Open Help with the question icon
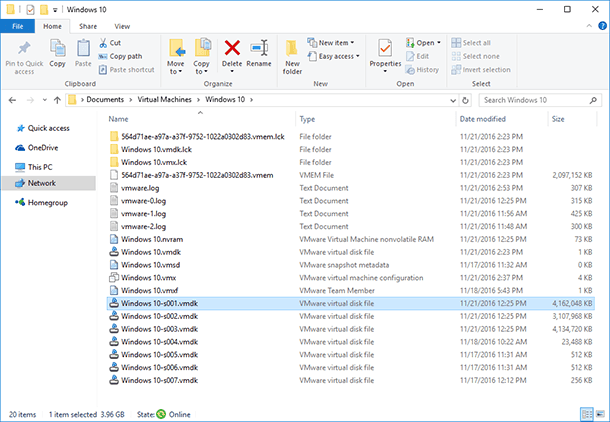The height and width of the screenshot is (422, 610). 602,26
